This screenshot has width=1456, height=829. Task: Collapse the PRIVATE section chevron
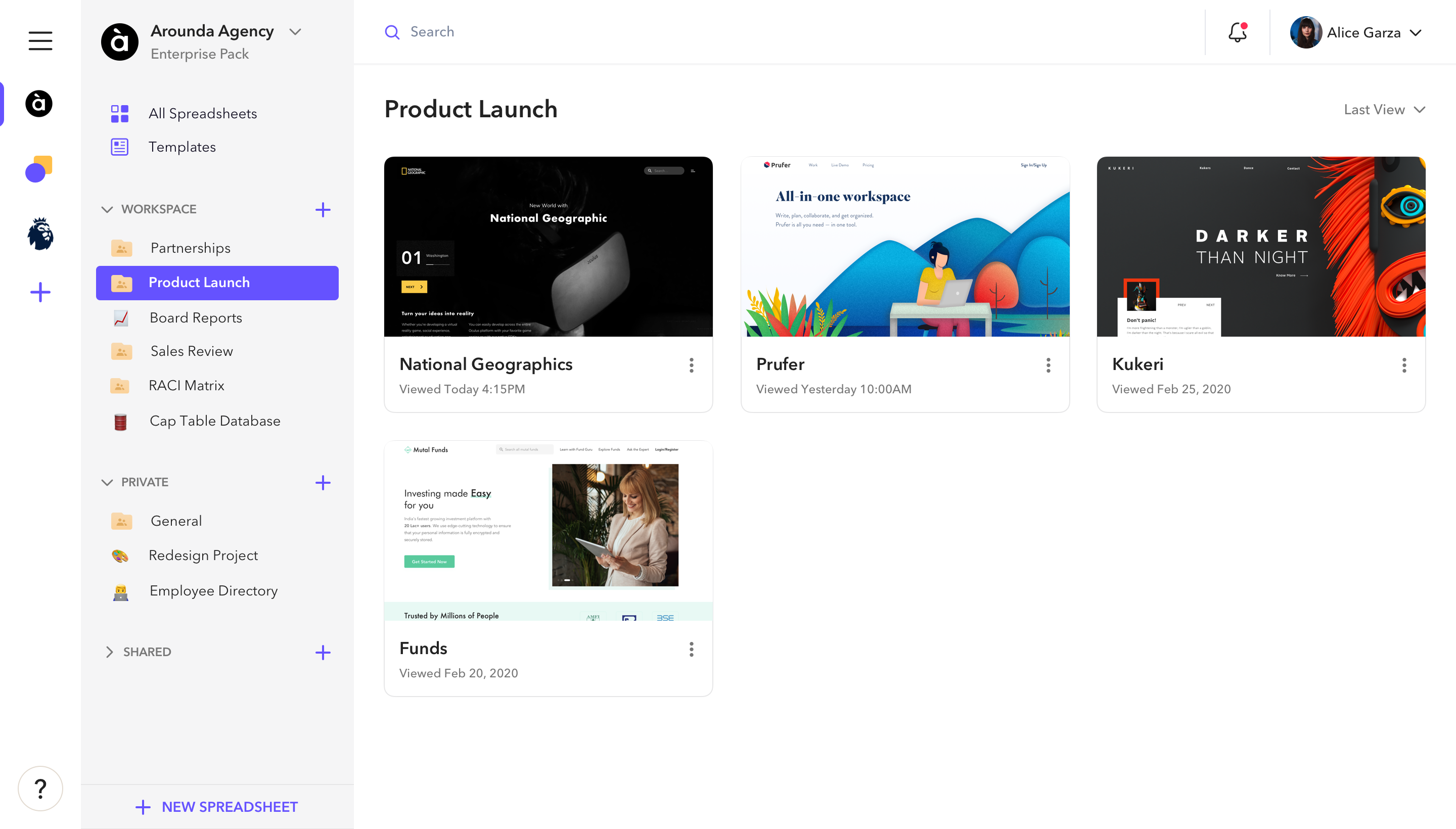click(x=107, y=483)
